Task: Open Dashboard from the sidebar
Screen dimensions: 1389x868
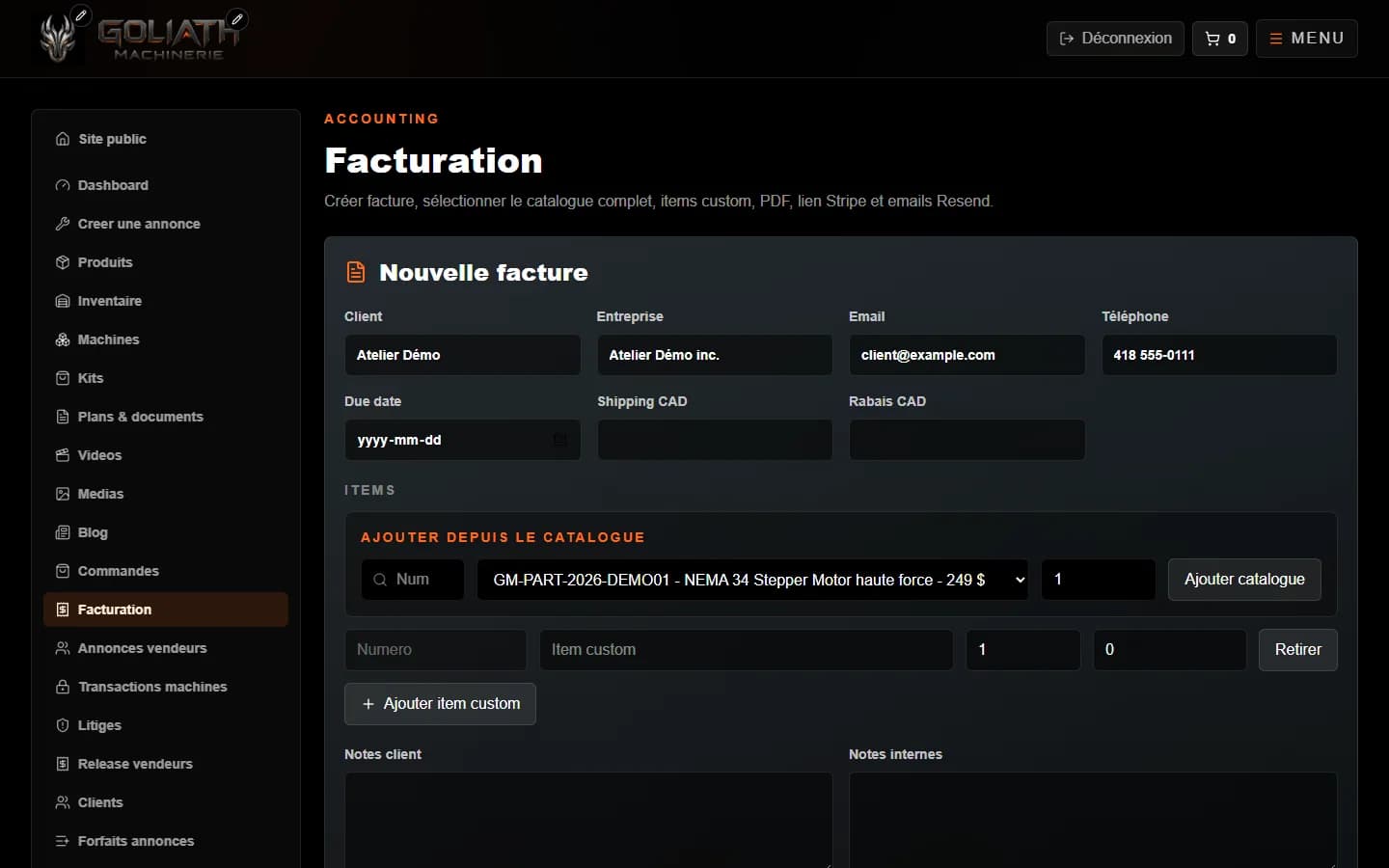Action: (x=166, y=185)
